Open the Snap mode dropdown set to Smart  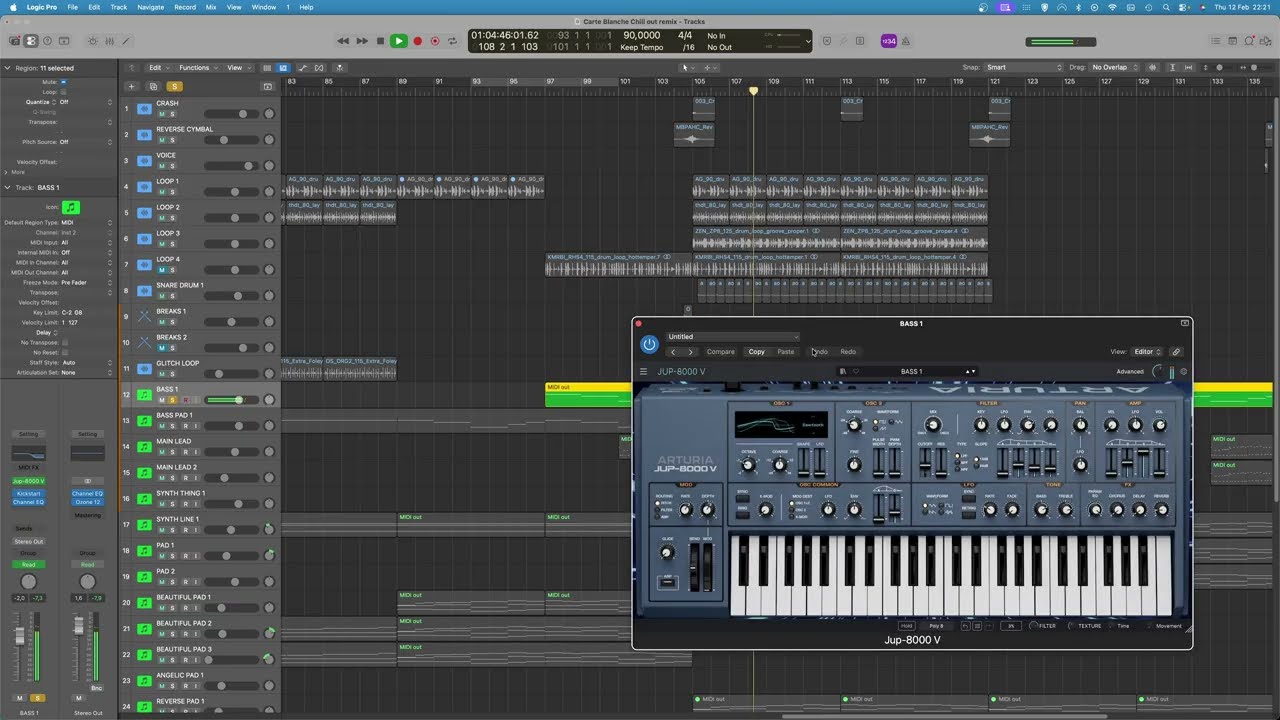click(1023, 67)
